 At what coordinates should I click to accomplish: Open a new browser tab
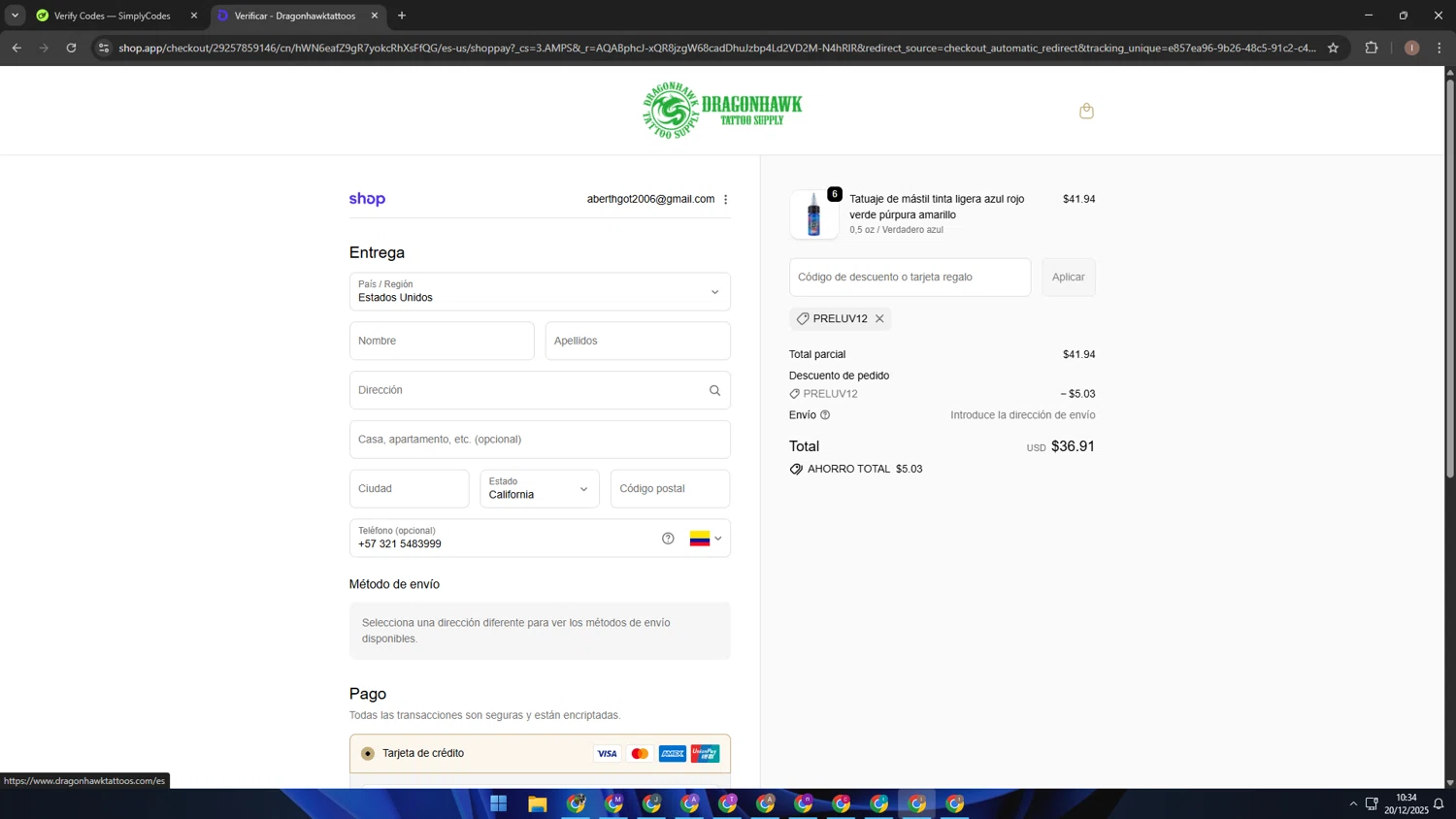click(x=402, y=16)
